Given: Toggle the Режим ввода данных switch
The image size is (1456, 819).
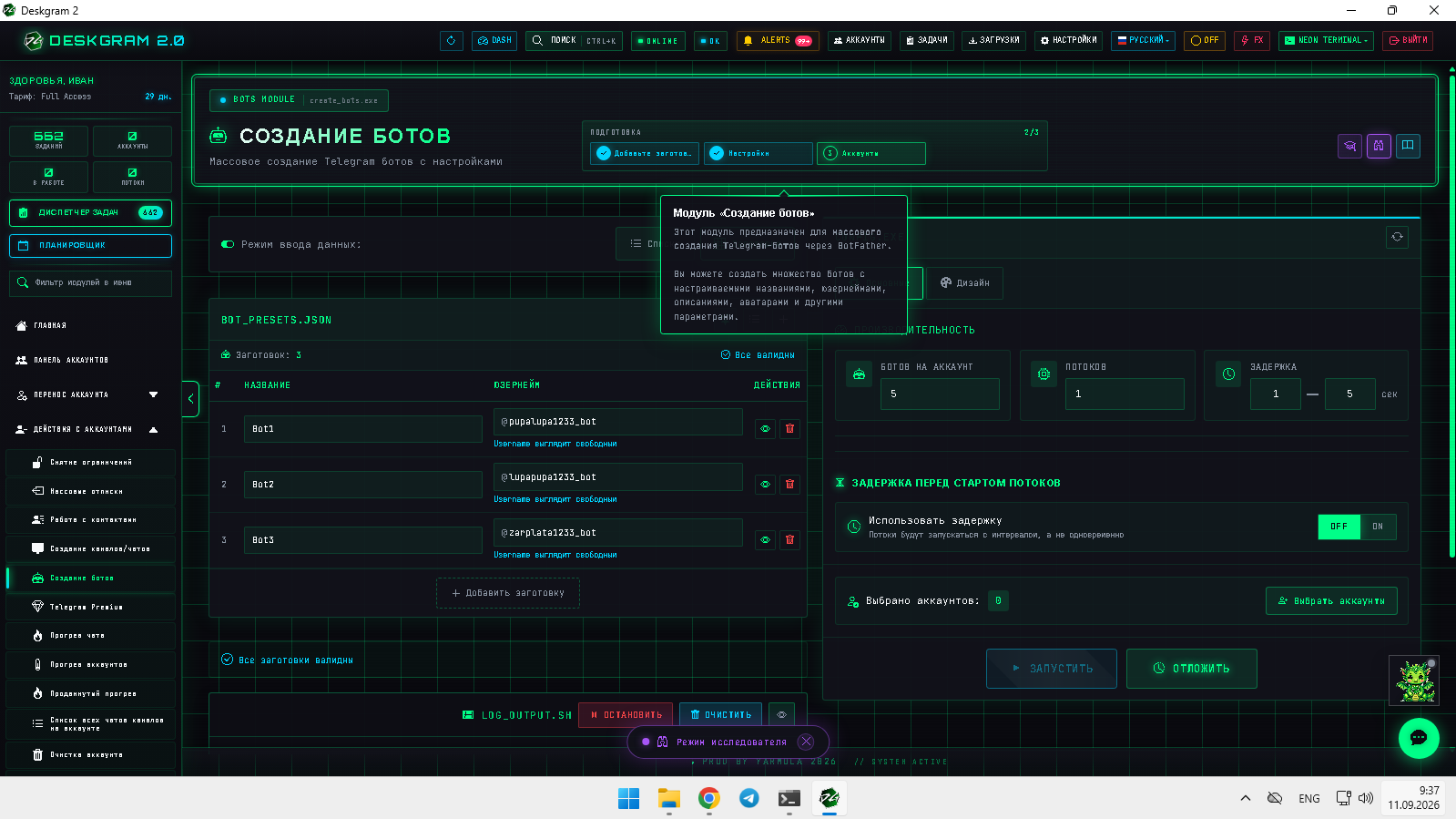Looking at the screenshot, I should (x=228, y=244).
